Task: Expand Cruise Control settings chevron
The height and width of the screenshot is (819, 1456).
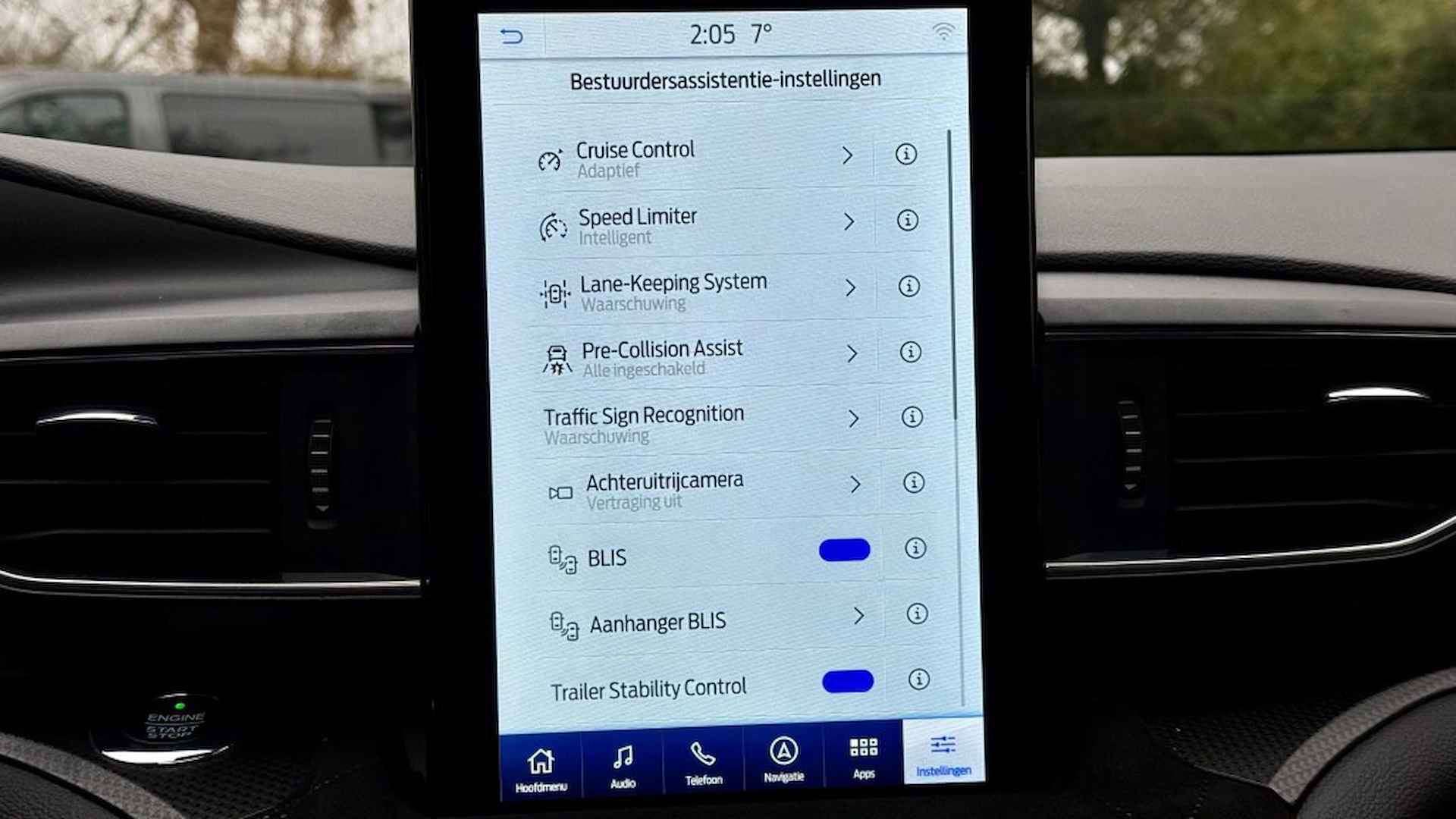Action: click(847, 155)
